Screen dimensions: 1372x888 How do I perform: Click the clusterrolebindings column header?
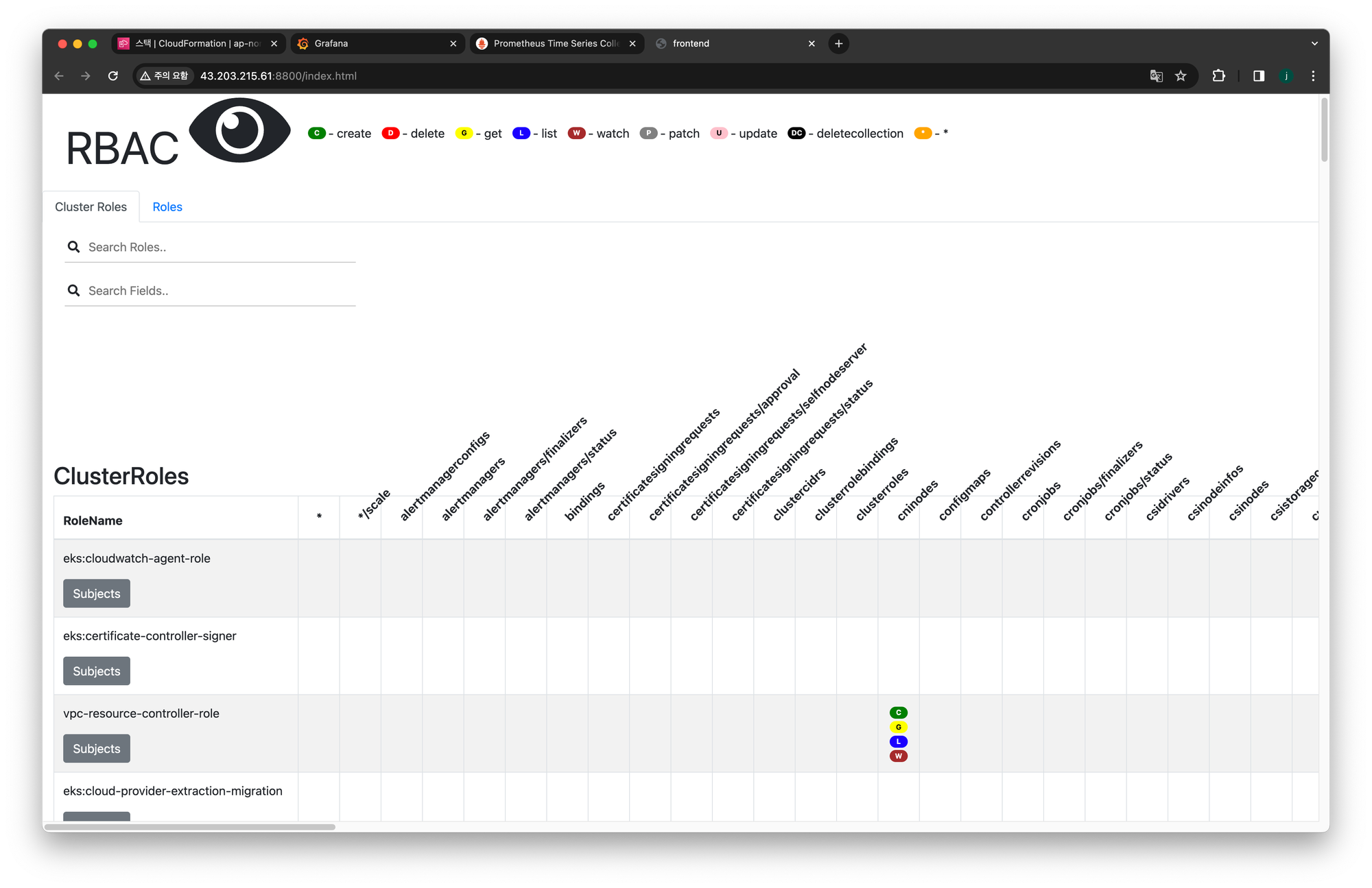click(x=855, y=479)
